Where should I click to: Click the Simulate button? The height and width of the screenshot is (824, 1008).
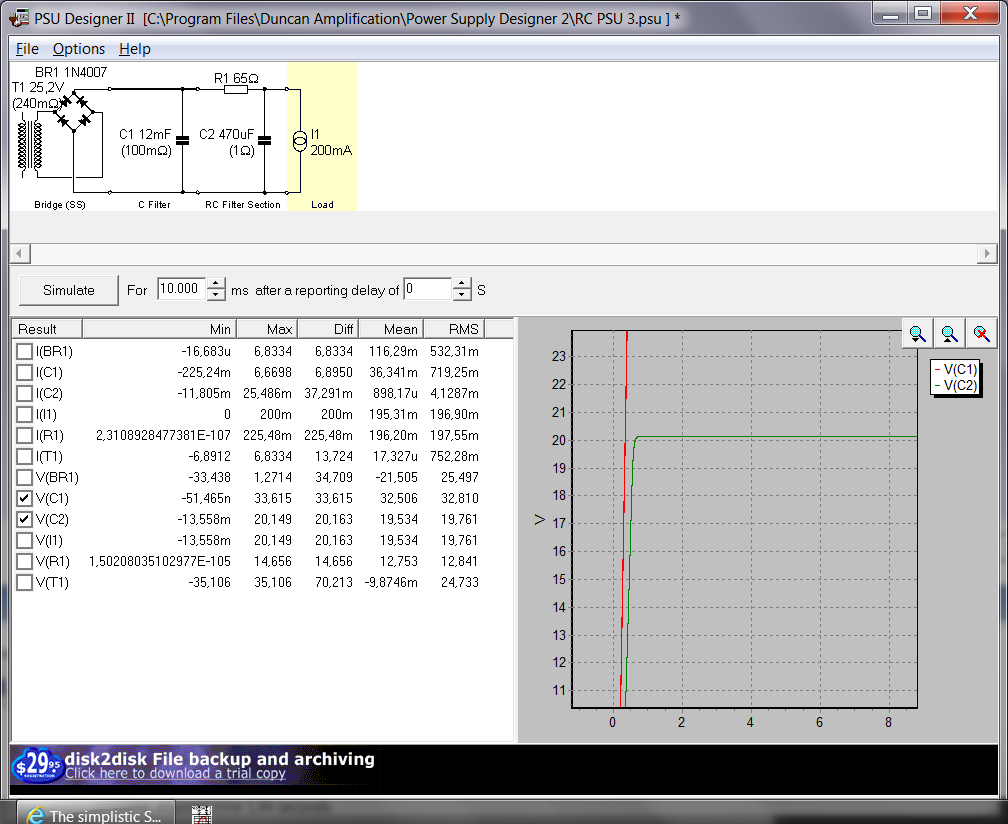pos(69,290)
